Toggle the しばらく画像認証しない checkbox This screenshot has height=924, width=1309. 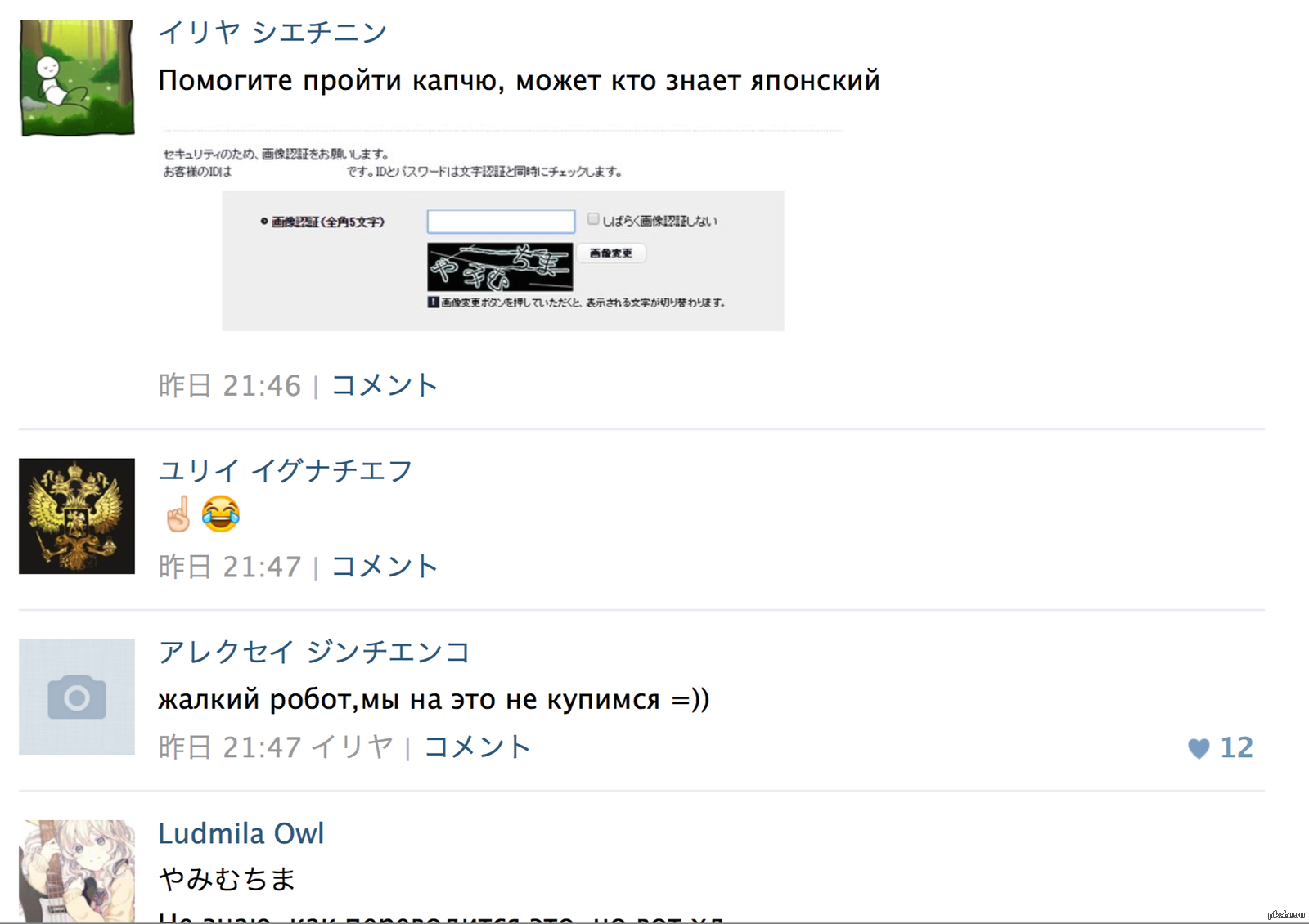[593, 219]
